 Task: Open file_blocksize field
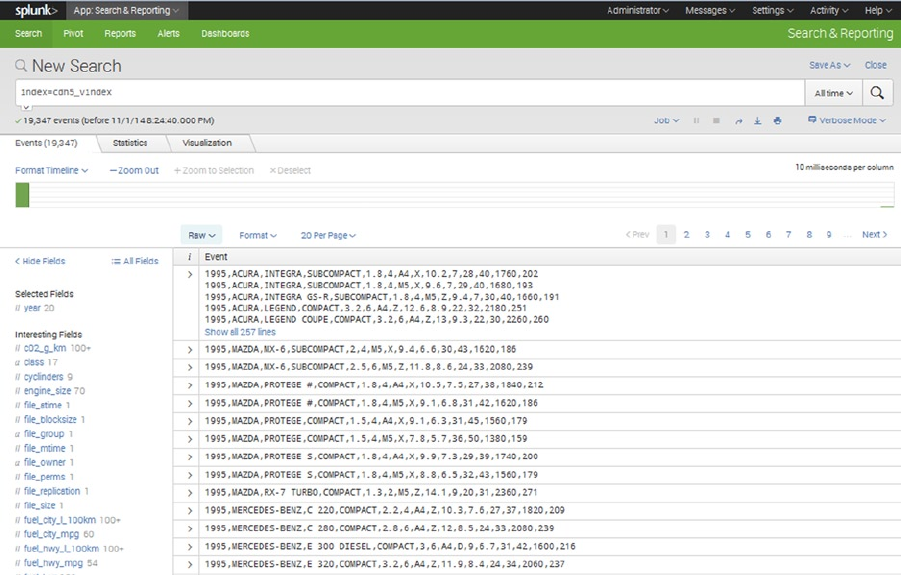pyautogui.click(x=50, y=420)
